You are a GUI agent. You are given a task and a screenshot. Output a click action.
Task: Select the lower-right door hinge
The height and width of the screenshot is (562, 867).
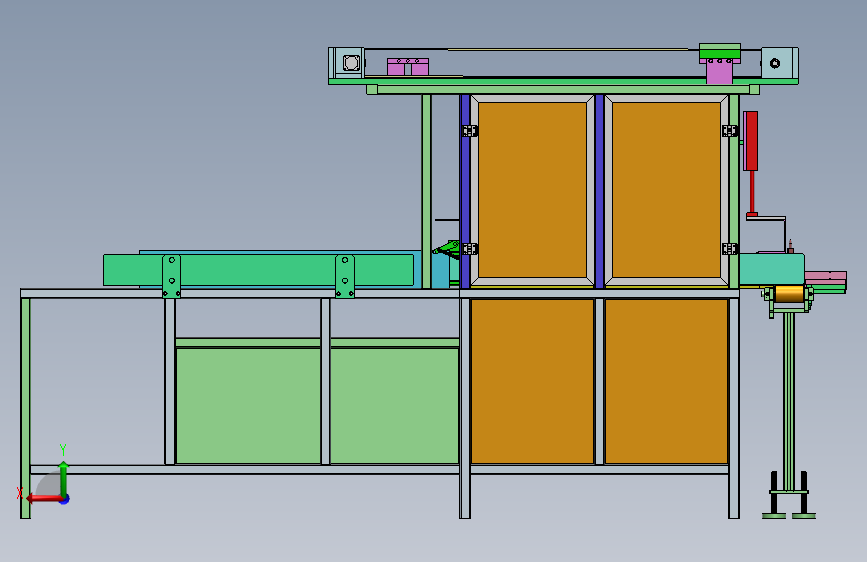pyautogui.click(x=730, y=249)
